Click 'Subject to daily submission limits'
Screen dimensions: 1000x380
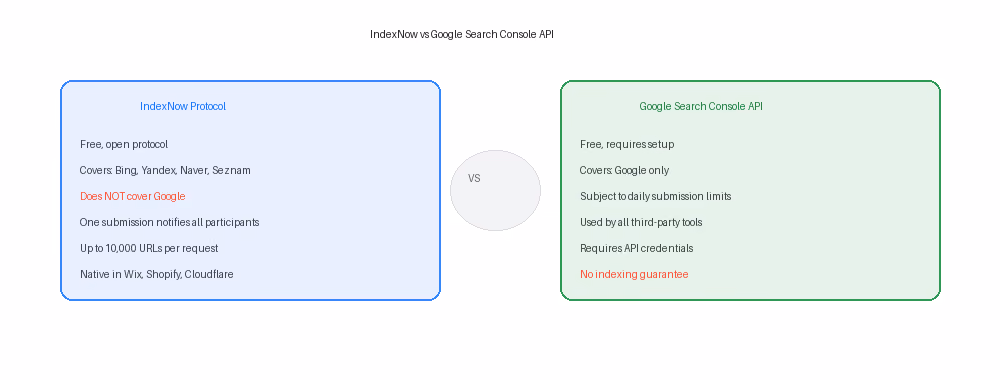pos(656,196)
